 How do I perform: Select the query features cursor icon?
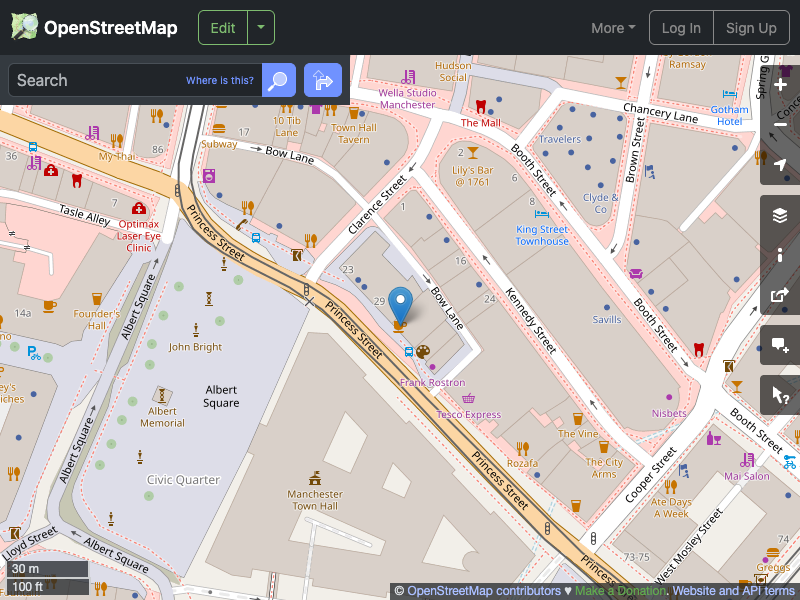(x=781, y=394)
